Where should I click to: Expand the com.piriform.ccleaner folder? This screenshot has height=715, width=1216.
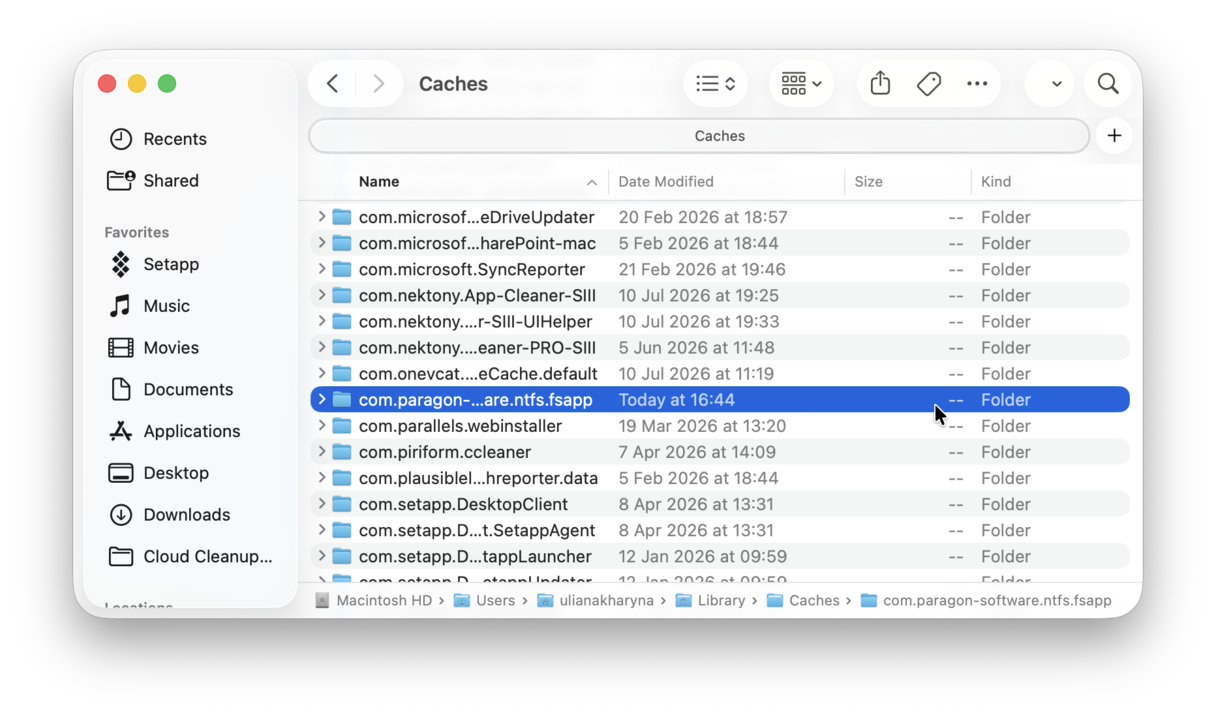click(322, 452)
